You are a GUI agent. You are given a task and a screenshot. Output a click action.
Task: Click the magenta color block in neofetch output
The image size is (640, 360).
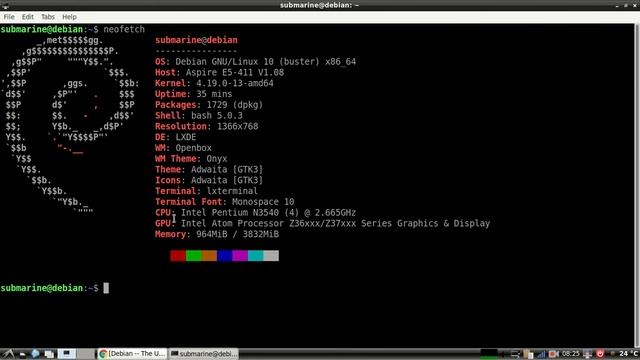pos(240,256)
